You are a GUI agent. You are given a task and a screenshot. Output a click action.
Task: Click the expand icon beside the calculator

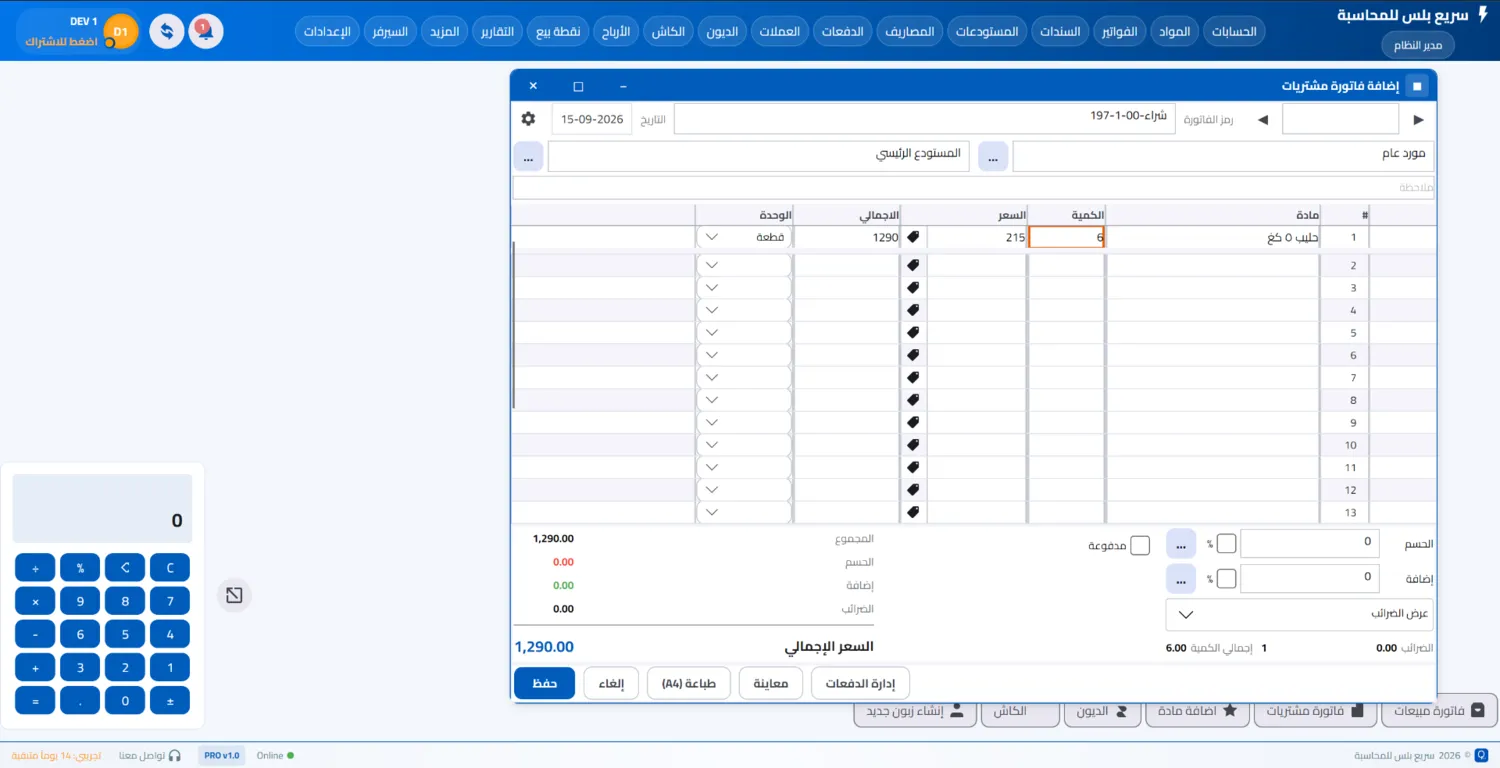coord(234,596)
